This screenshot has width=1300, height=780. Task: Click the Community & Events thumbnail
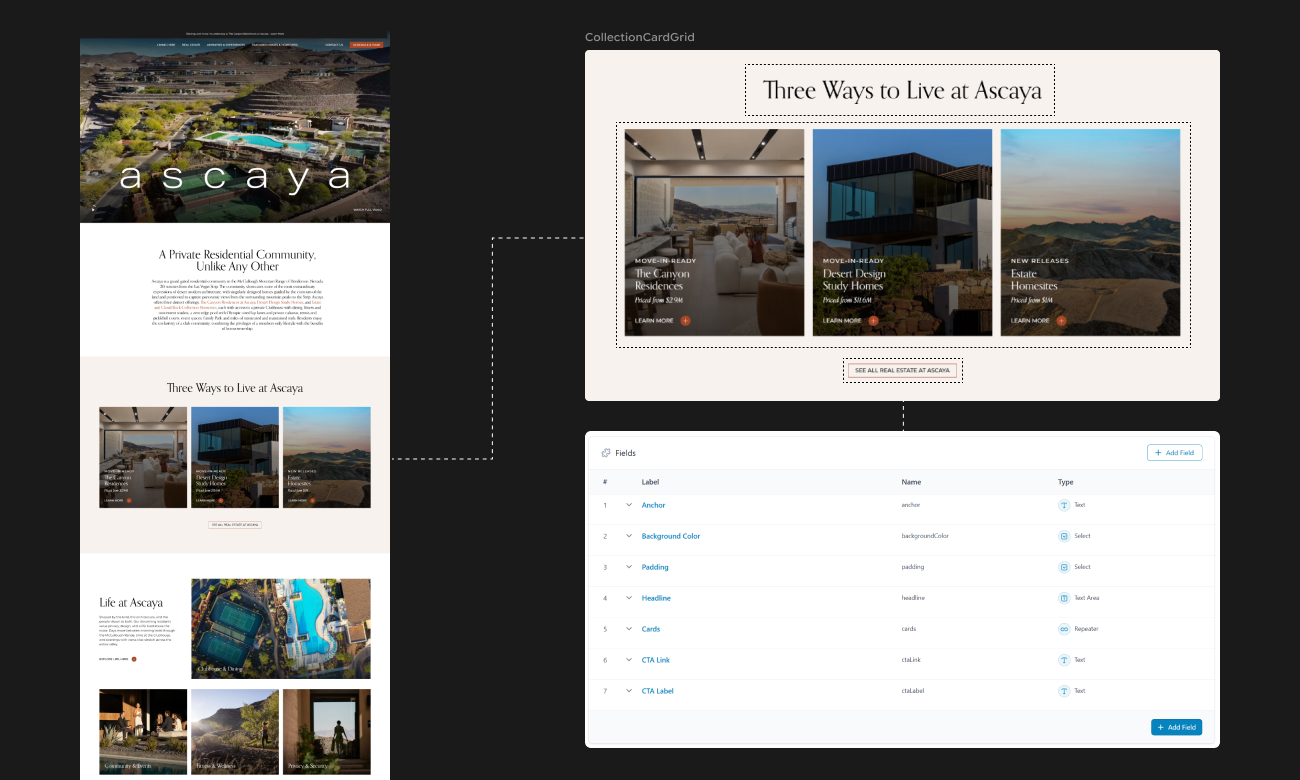click(x=143, y=732)
